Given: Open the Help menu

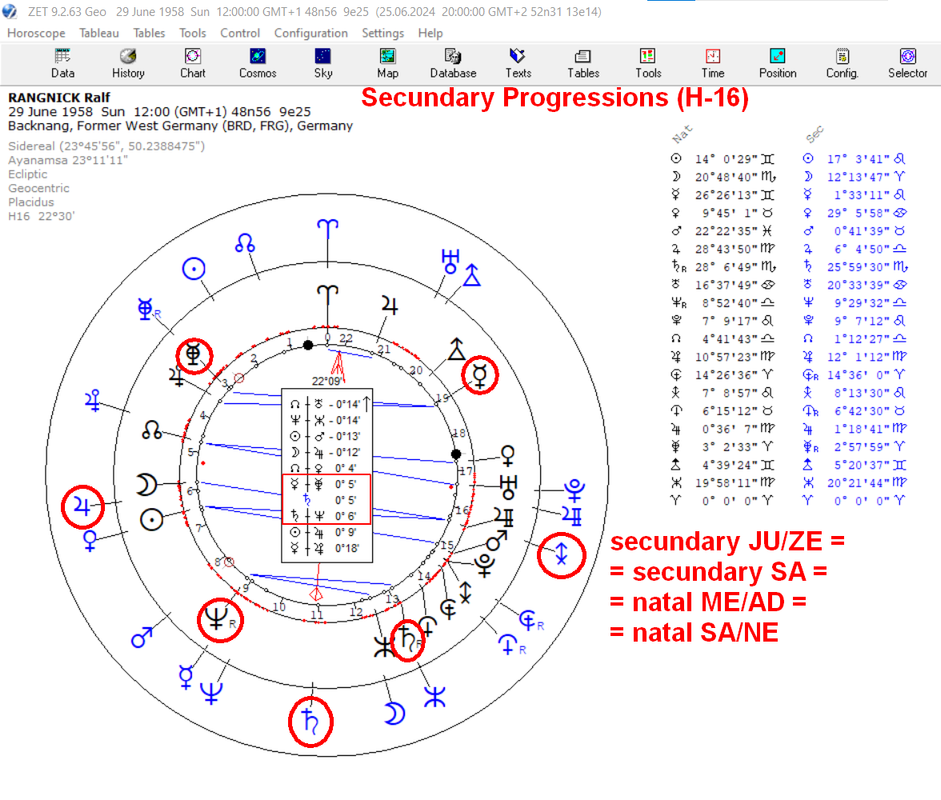Looking at the screenshot, I should point(430,33).
